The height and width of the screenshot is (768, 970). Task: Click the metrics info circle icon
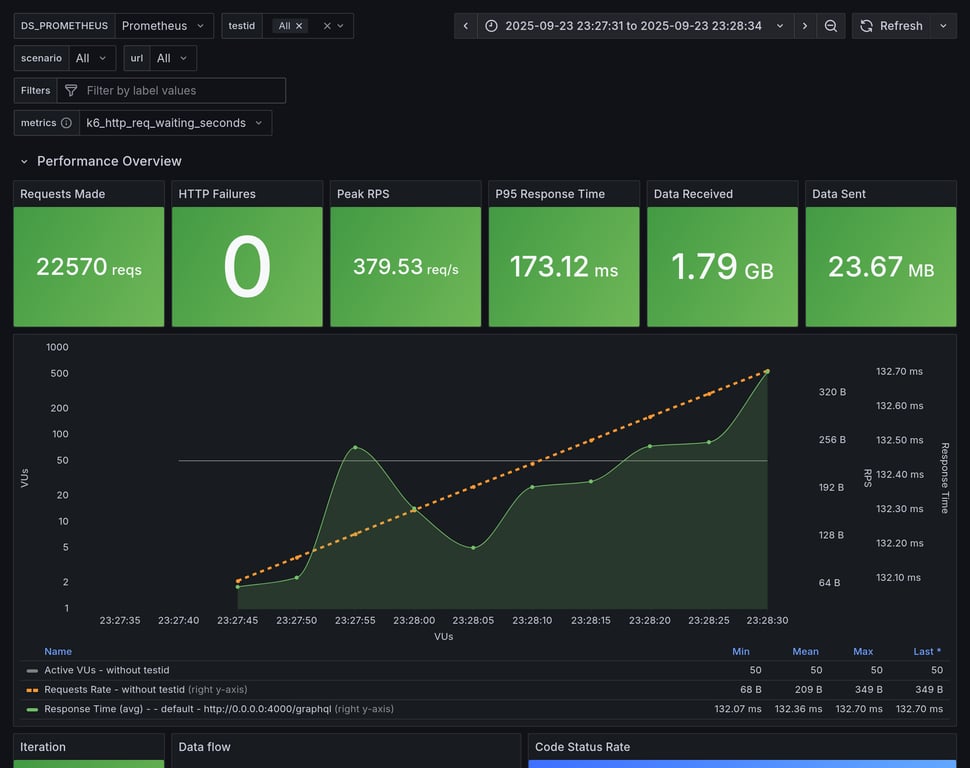66,123
